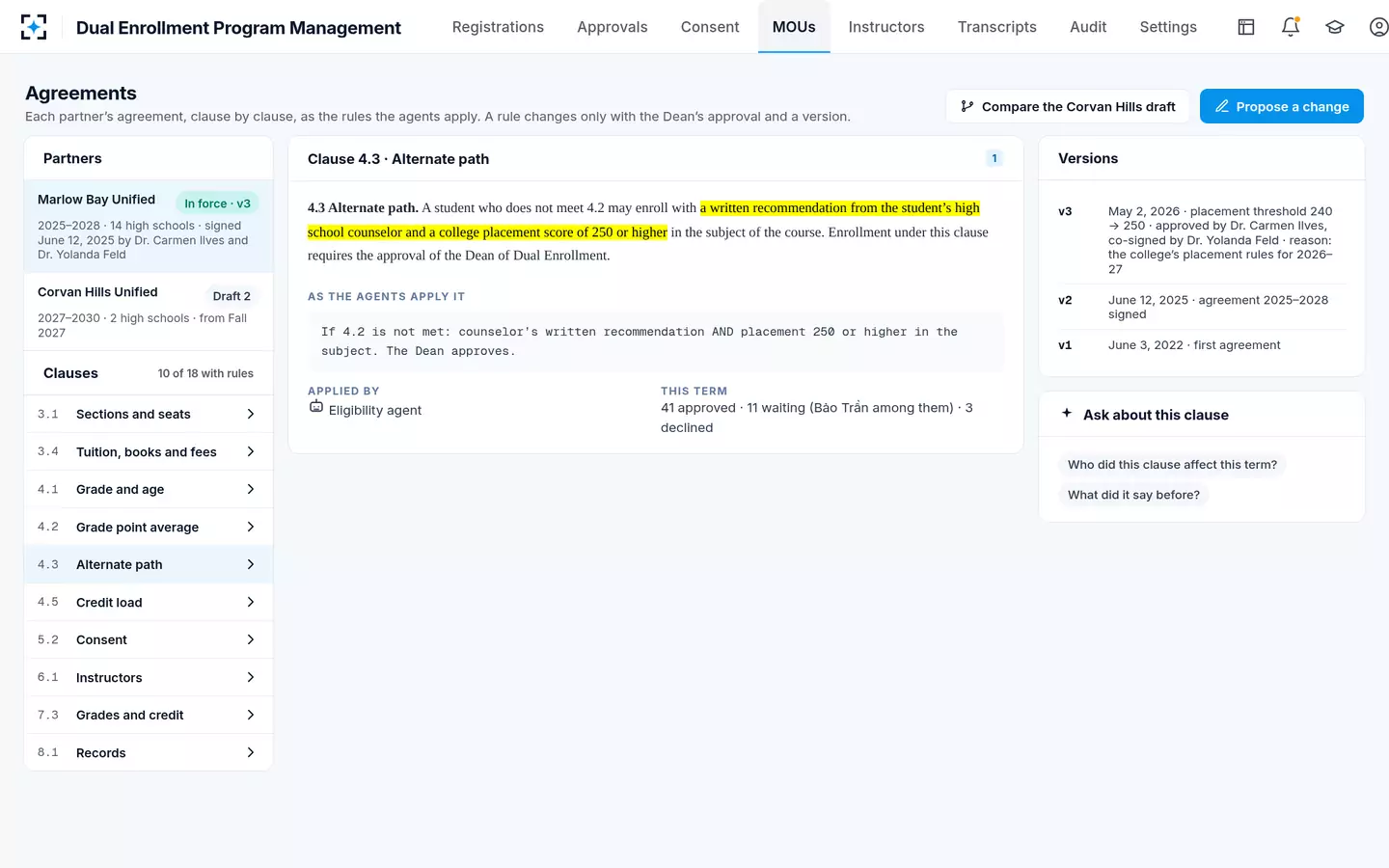Open the notifications bell
Viewport: 1389px width, 868px height.
1291,27
